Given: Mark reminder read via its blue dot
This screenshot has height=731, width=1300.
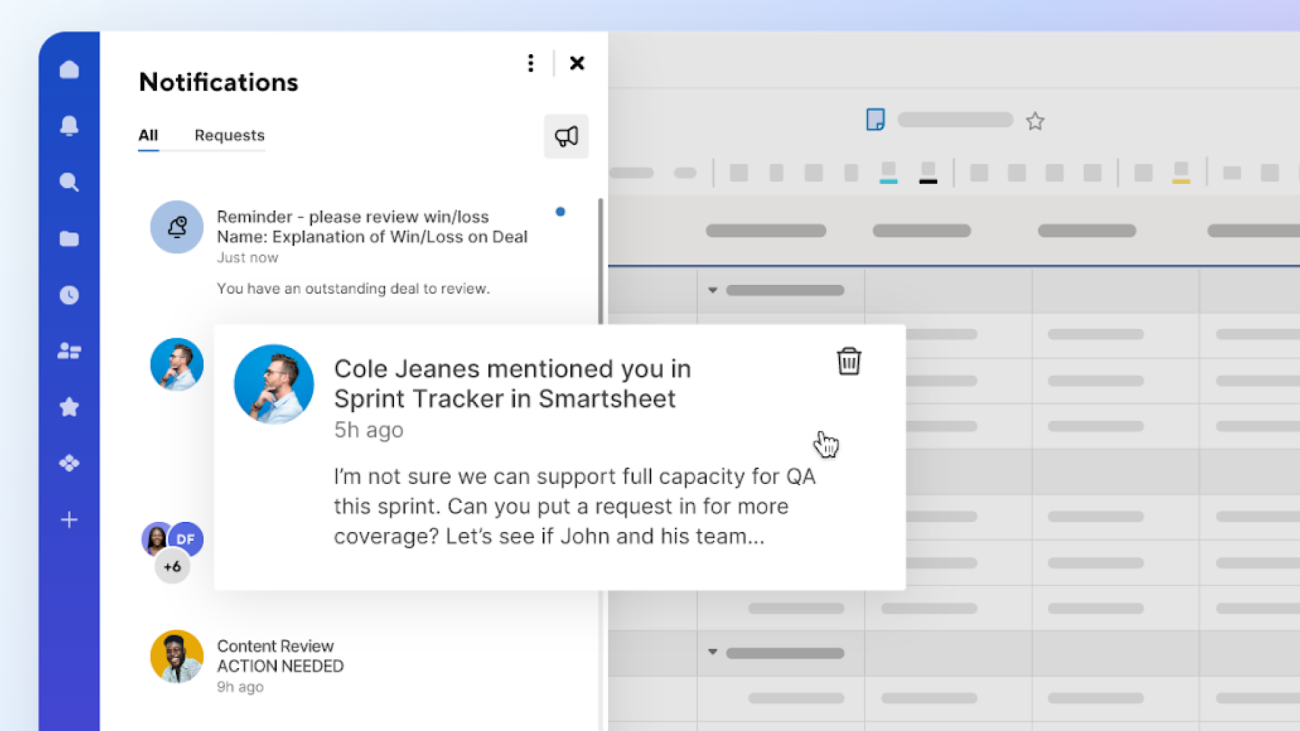Looking at the screenshot, I should pyautogui.click(x=561, y=211).
